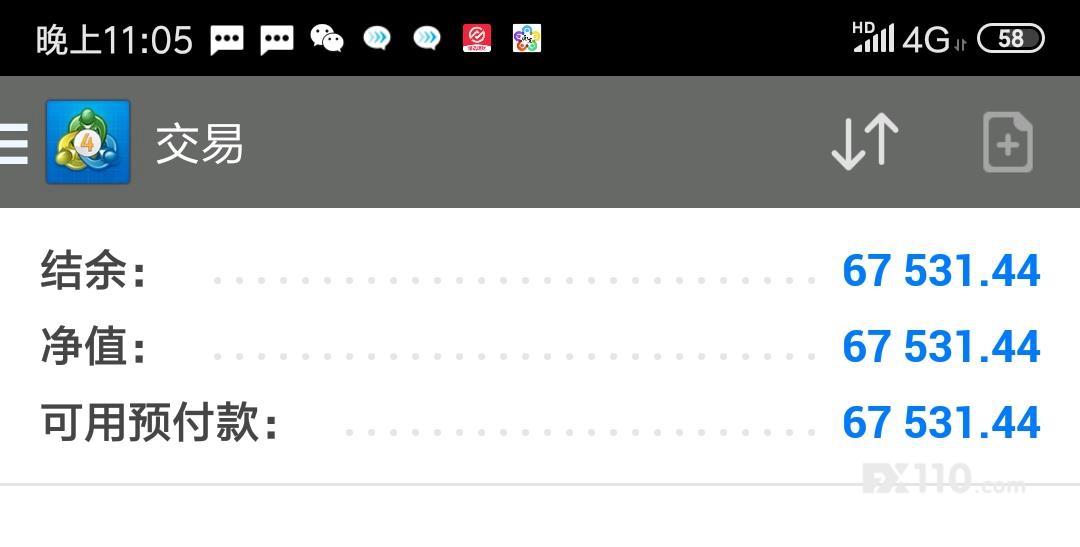Image resolution: width=1080 pixels, height=547 pixels.
Task: Select the 可用预付款 free margin label
Action: point(158,423)
